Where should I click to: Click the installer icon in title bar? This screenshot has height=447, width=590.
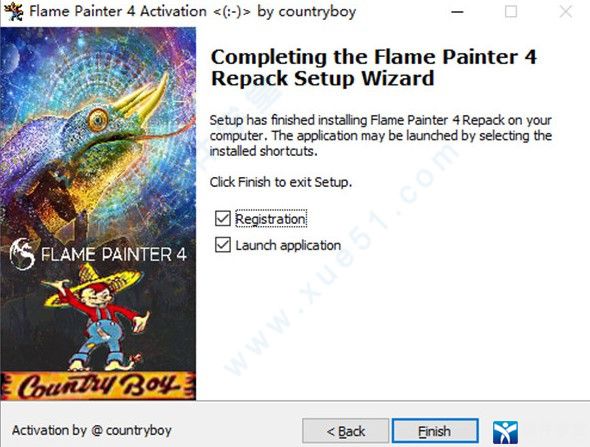click(14, 11)
